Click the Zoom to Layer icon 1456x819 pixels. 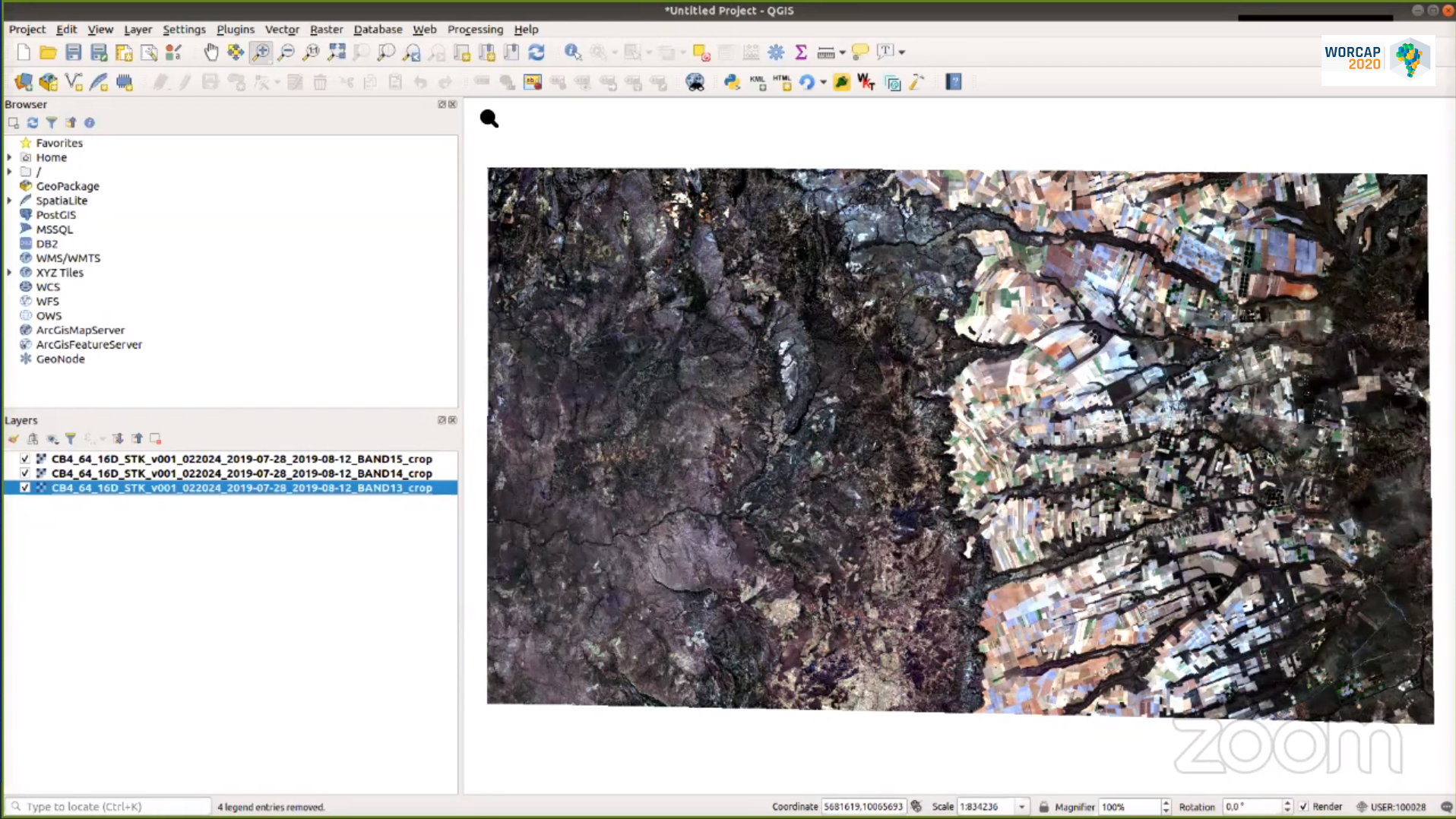click(x=386, y=52)
